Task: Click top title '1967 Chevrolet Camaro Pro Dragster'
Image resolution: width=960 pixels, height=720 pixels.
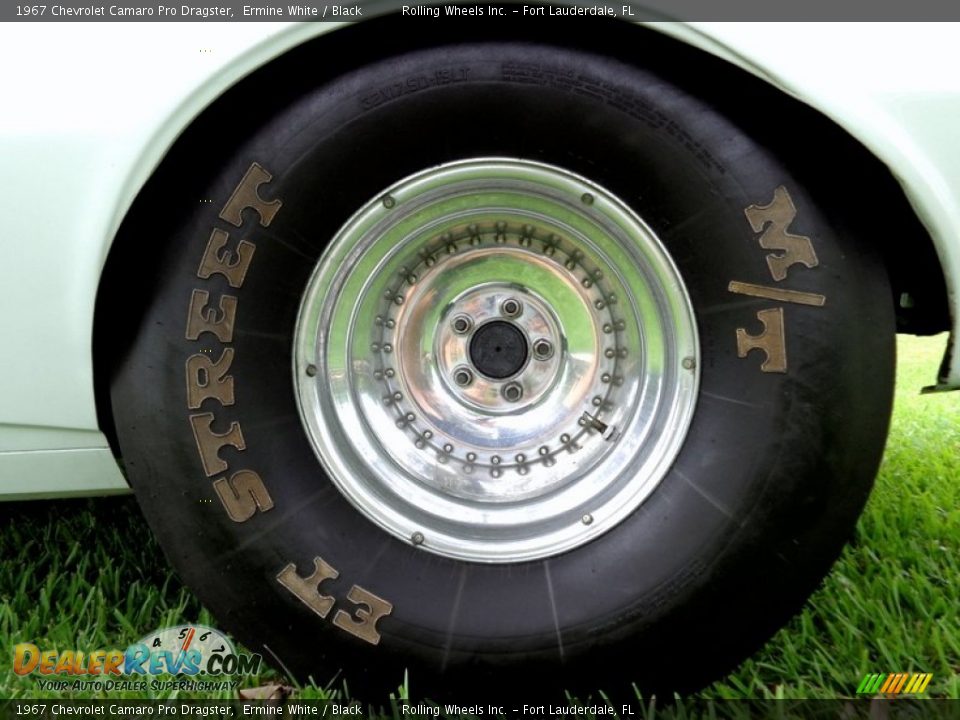Action: click(125, 11)
